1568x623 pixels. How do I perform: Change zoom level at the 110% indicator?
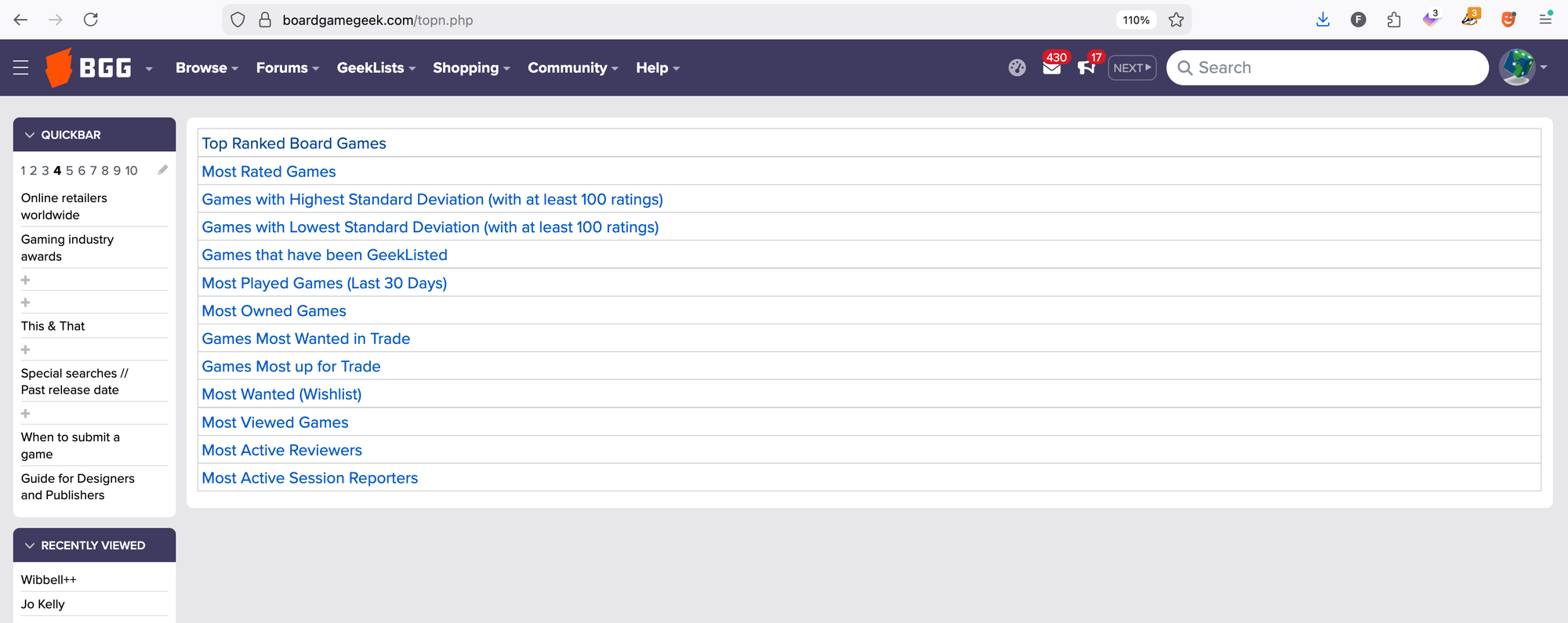pyautogui.click(x=1136, y=20)
